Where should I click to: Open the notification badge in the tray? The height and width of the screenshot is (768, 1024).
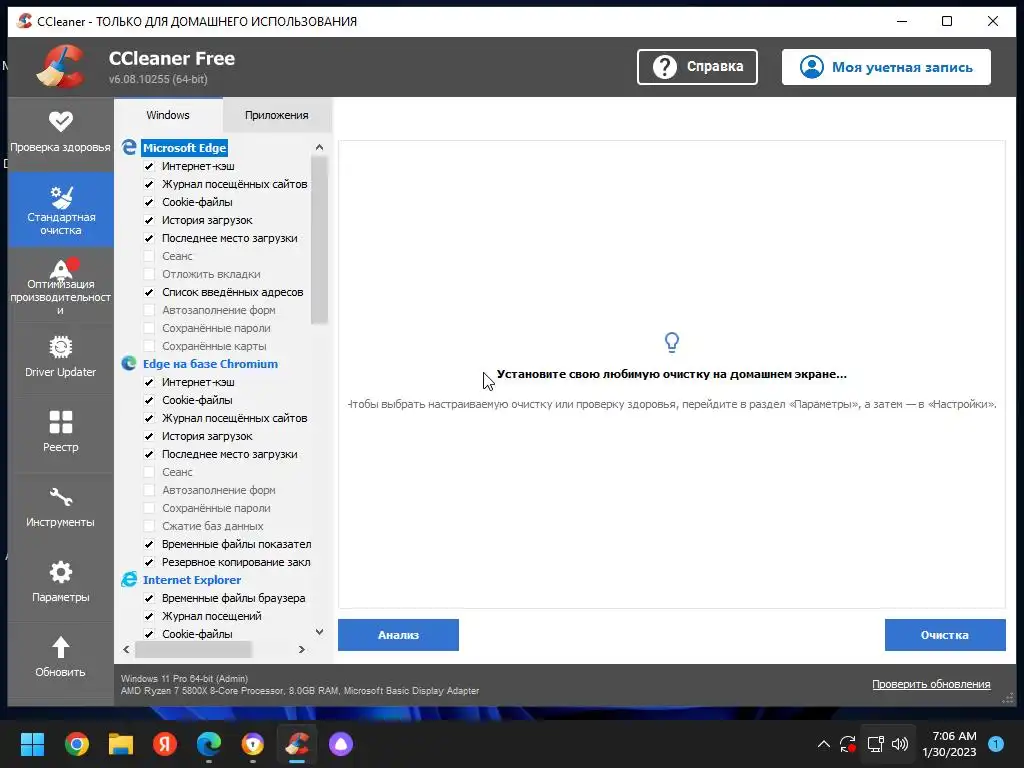996,744
